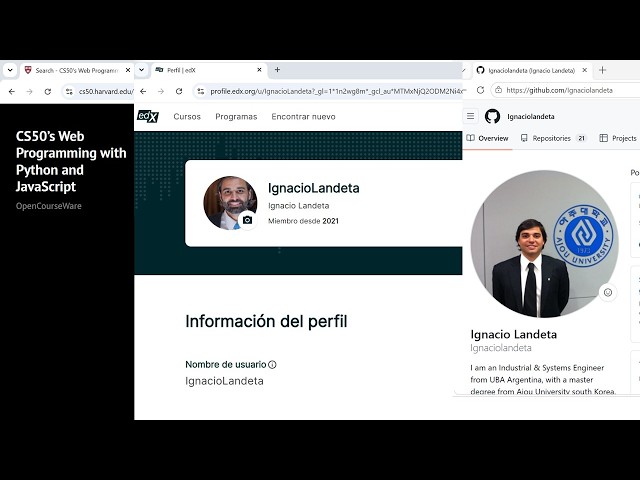Click the GitHub avatar picture
This screenshot has height=480, width=640.
pyautogui.click(x=544, y=244)
